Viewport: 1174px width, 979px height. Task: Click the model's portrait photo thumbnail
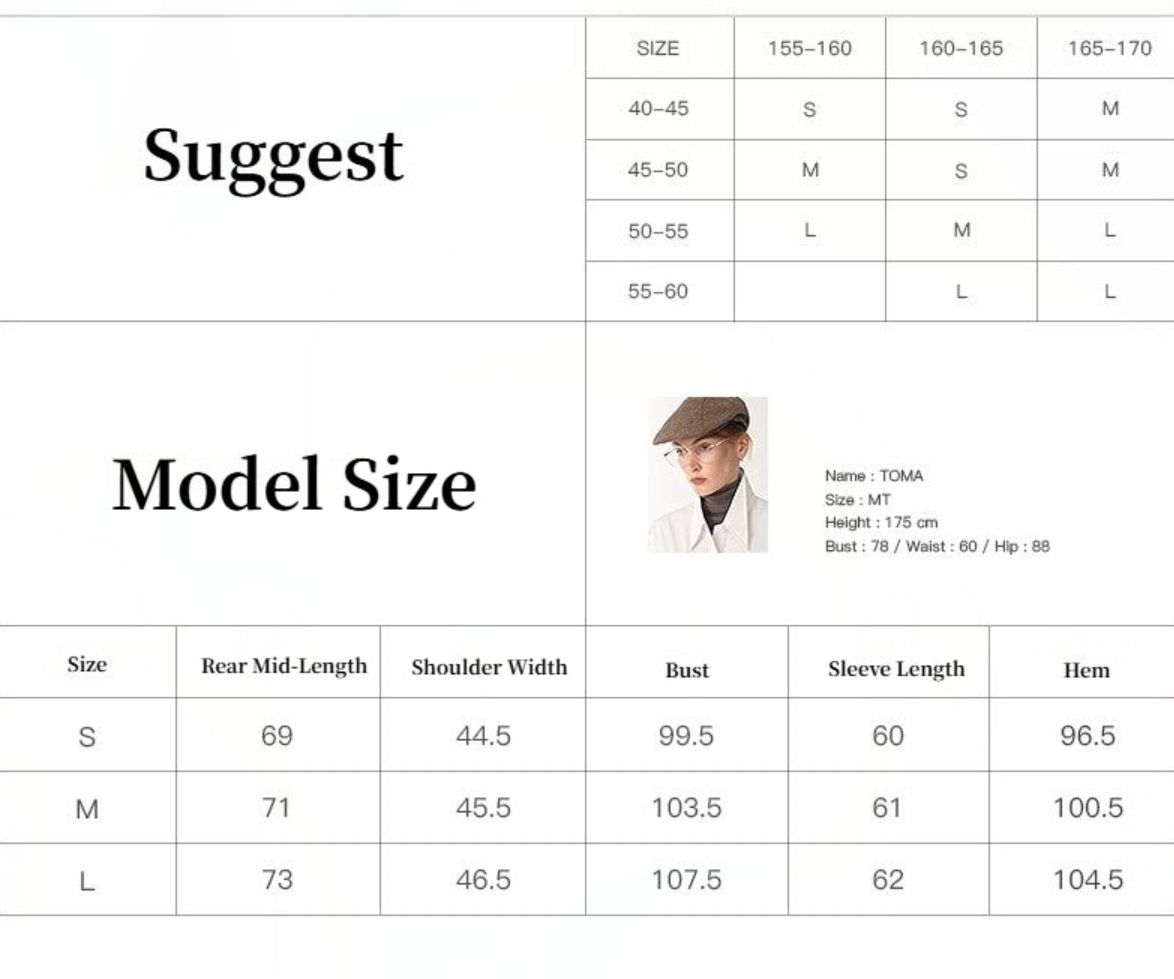(708, 474)
